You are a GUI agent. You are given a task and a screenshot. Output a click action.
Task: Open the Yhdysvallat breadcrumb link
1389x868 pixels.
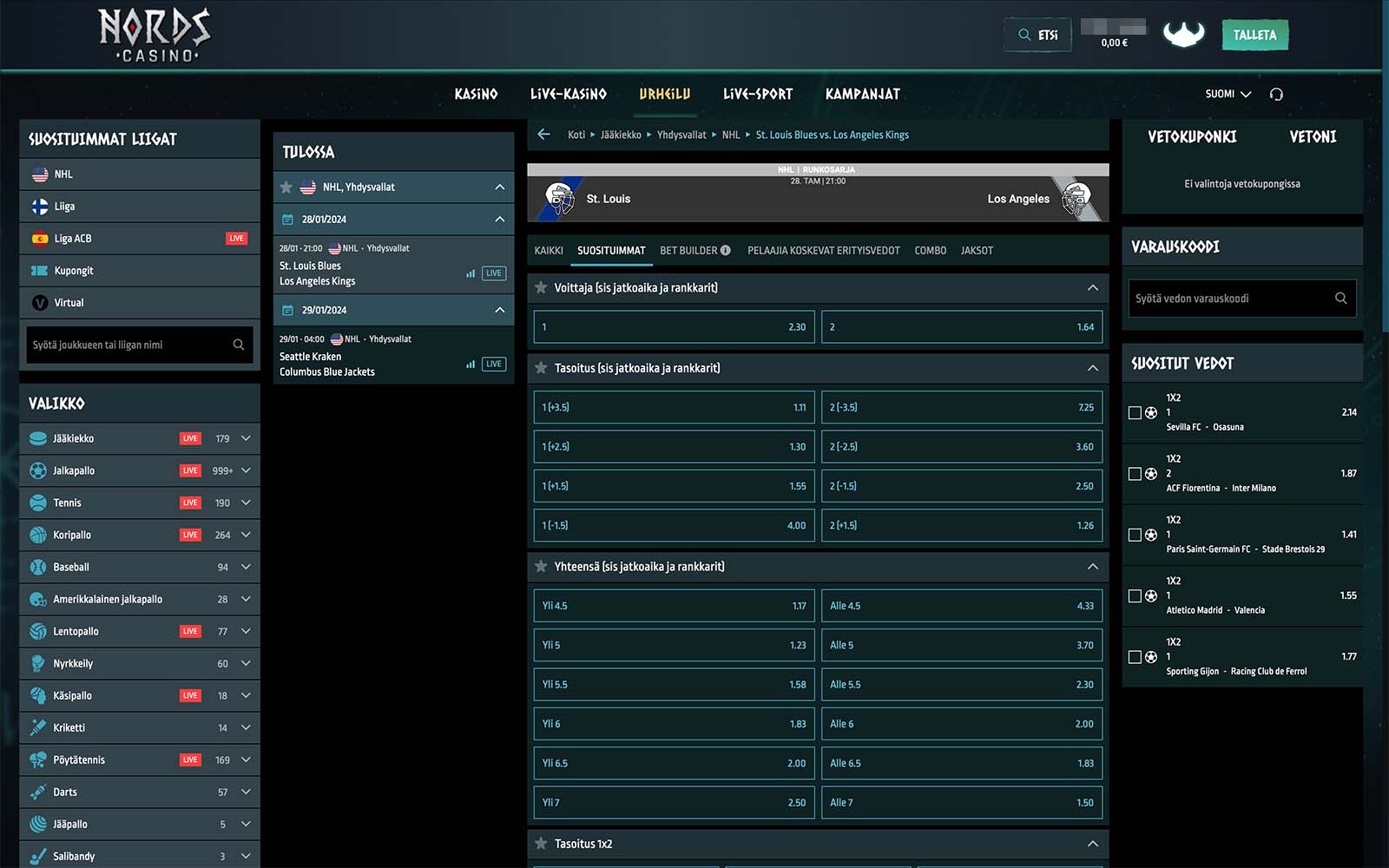(681, 135)
